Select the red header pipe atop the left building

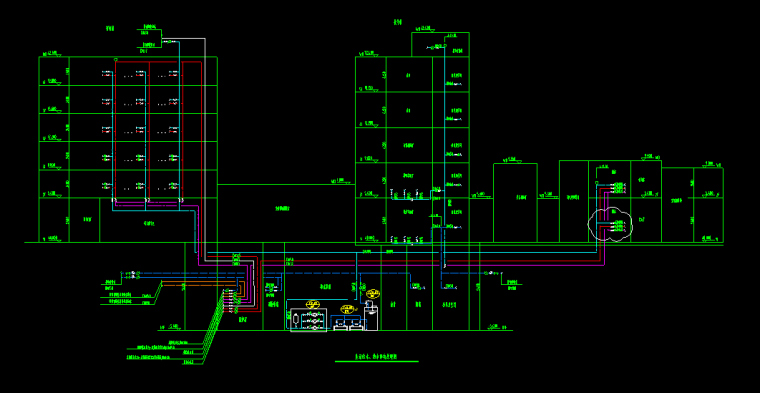(158, 62)
